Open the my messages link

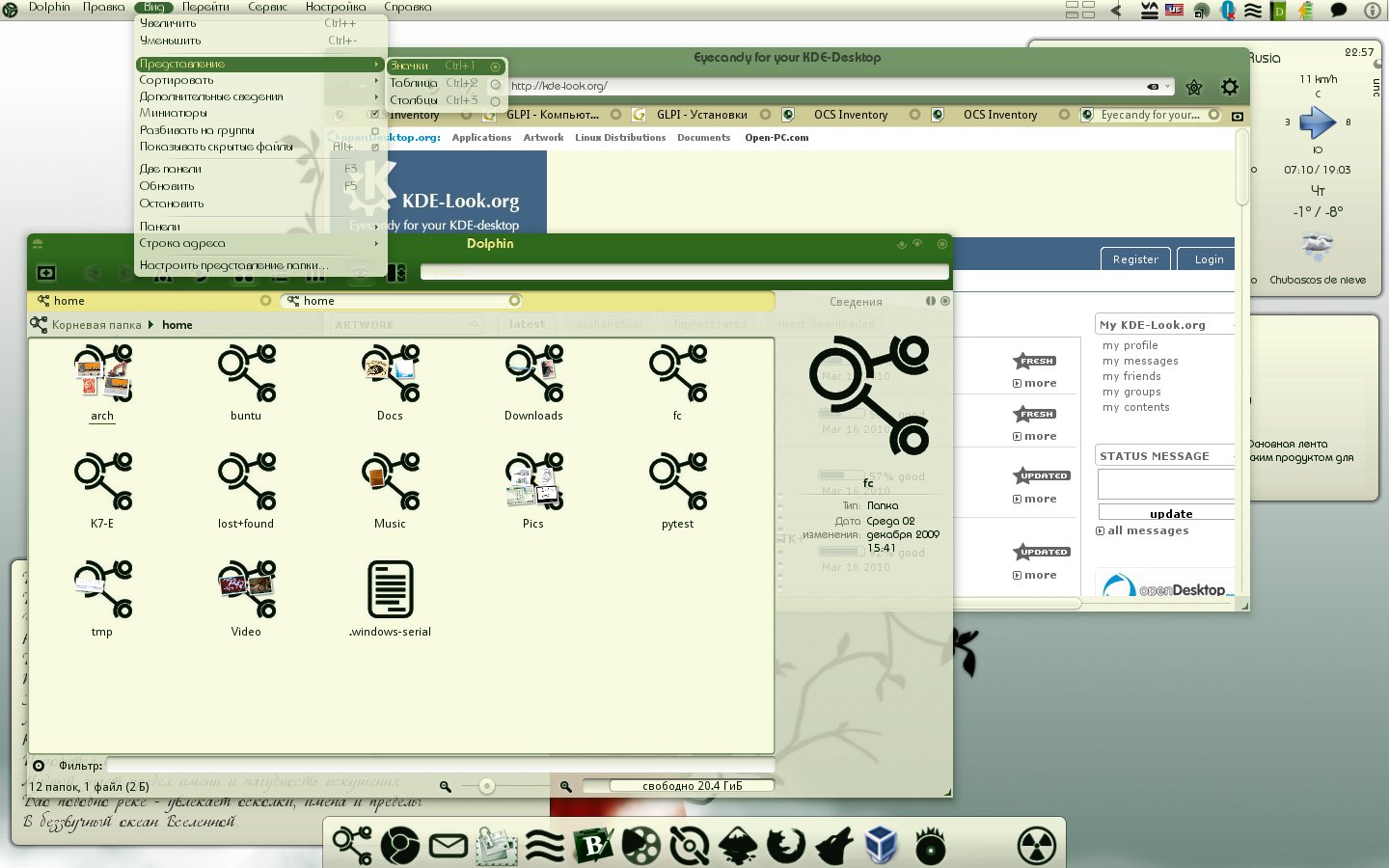coord(1140,361)
